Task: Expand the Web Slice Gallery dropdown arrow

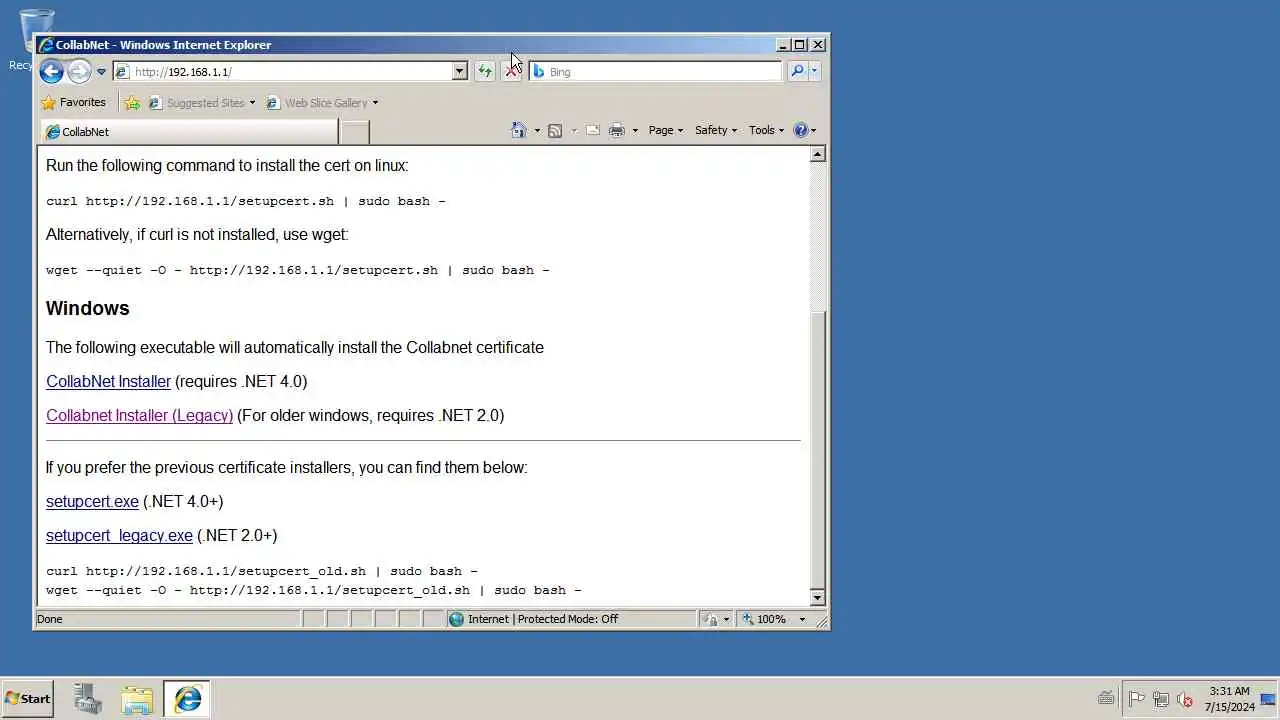Action: 376,103
